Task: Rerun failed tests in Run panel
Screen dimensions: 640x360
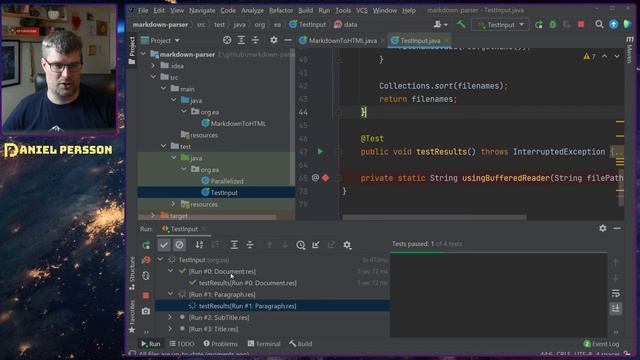Action: [146, 260]
